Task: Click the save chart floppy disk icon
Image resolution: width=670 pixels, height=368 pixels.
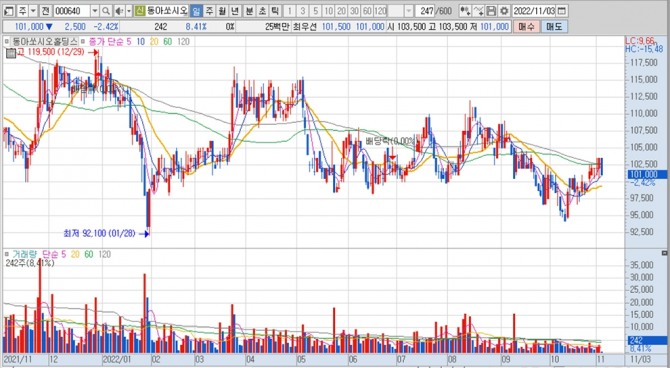Action: [x=492, y=11]
